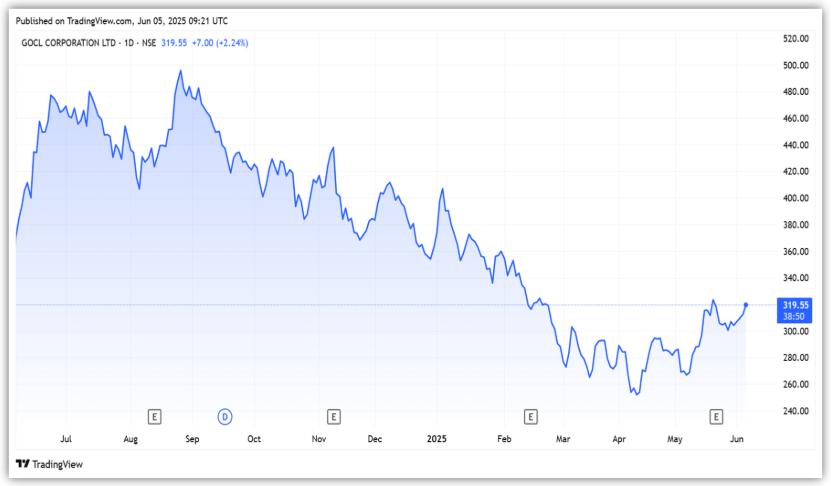Select the earnings E marker near February

531,415
